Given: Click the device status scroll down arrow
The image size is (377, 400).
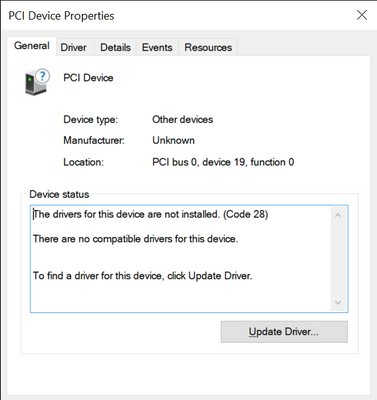Looking at the screenshot, I should coord(338,302).
